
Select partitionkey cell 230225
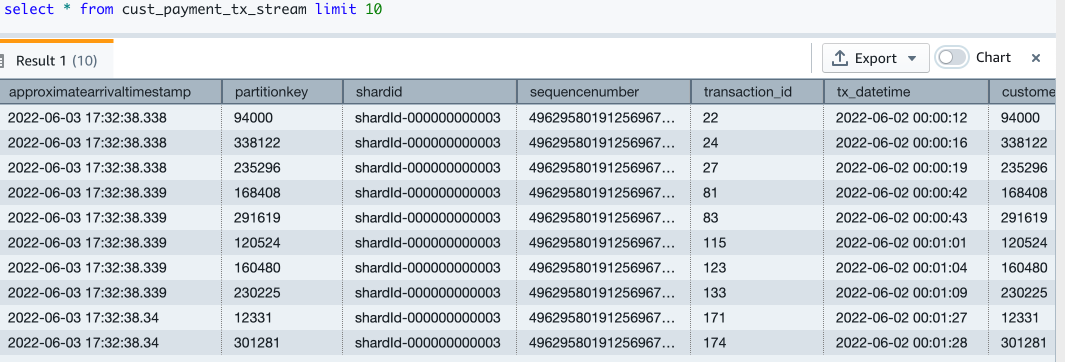tap(283, 293)
